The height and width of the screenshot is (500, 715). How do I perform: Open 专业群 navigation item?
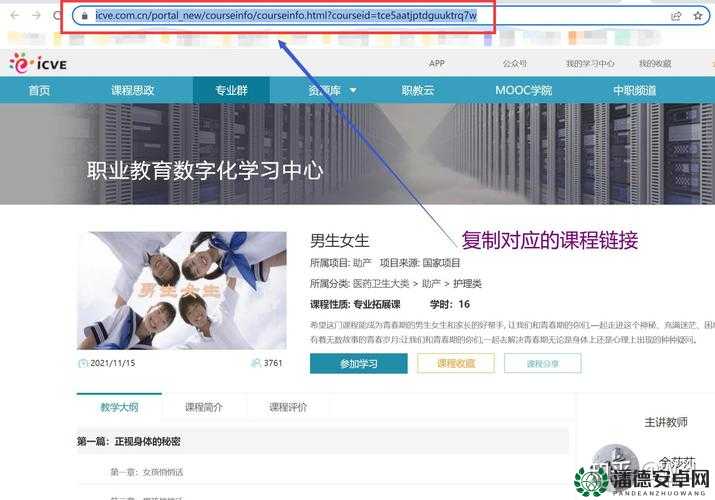(x=232, y=90)
